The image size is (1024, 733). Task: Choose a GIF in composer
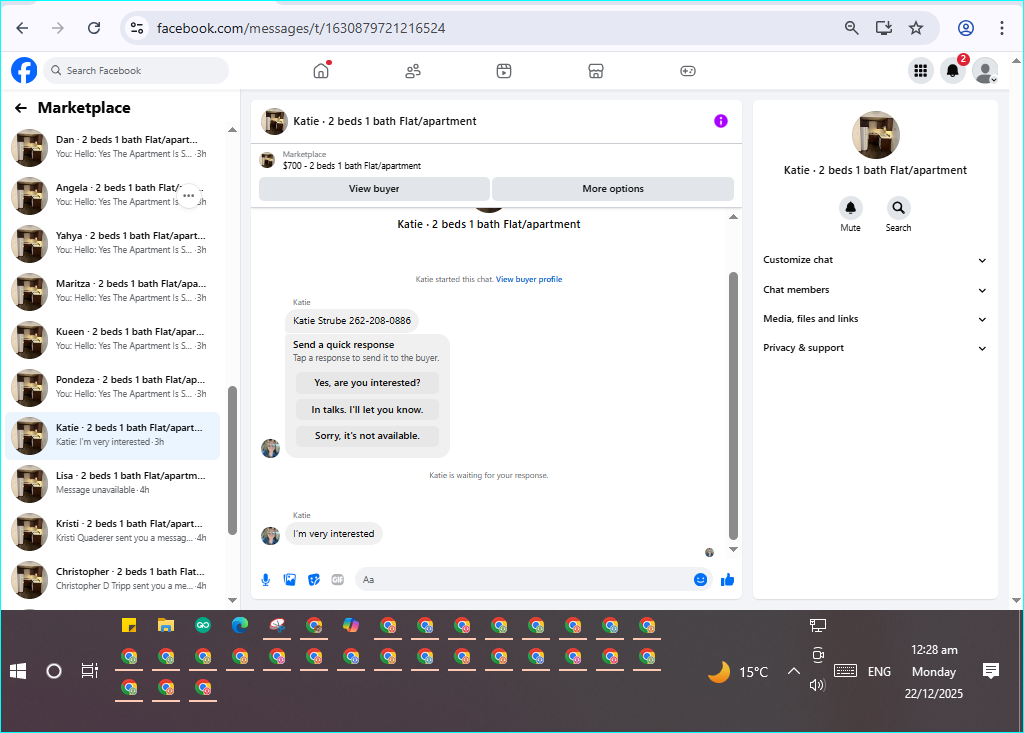point(338,579)
